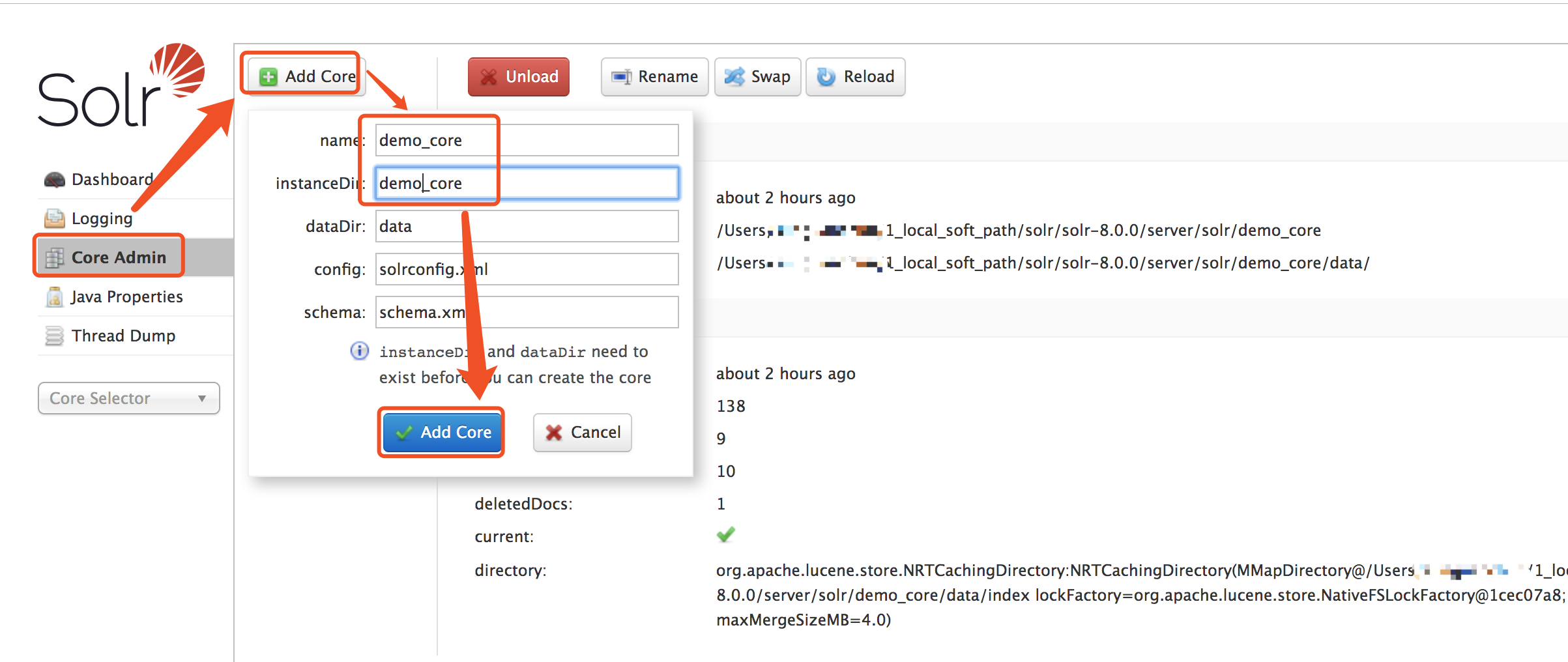Focus the config input field
Screen dimensions: 1568x662
point(527,269)
